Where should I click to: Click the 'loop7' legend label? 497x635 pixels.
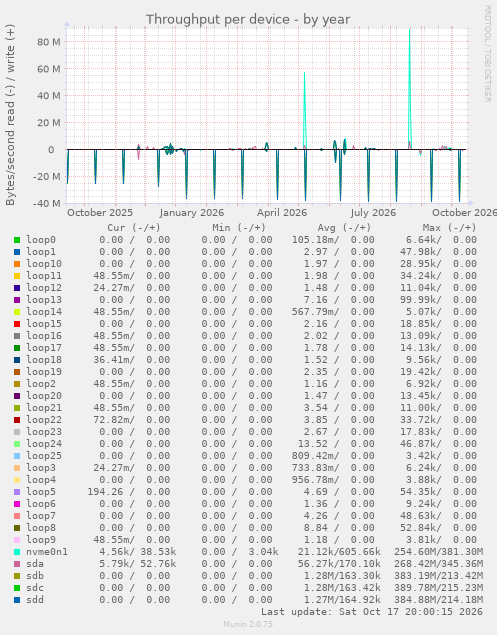coord(41,516)
